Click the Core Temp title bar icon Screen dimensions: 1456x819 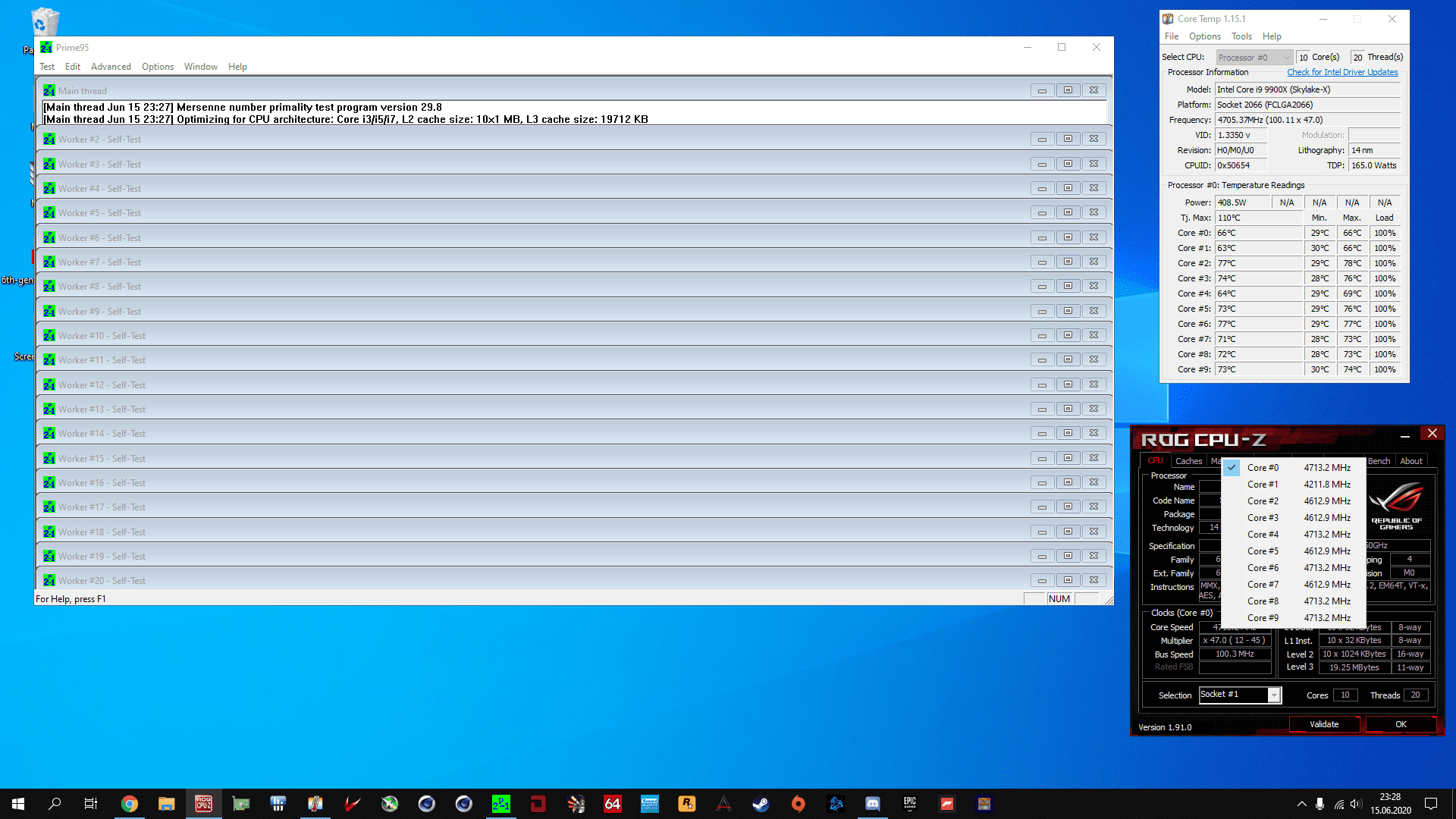pyautogui.click(x=1169, y=19)
